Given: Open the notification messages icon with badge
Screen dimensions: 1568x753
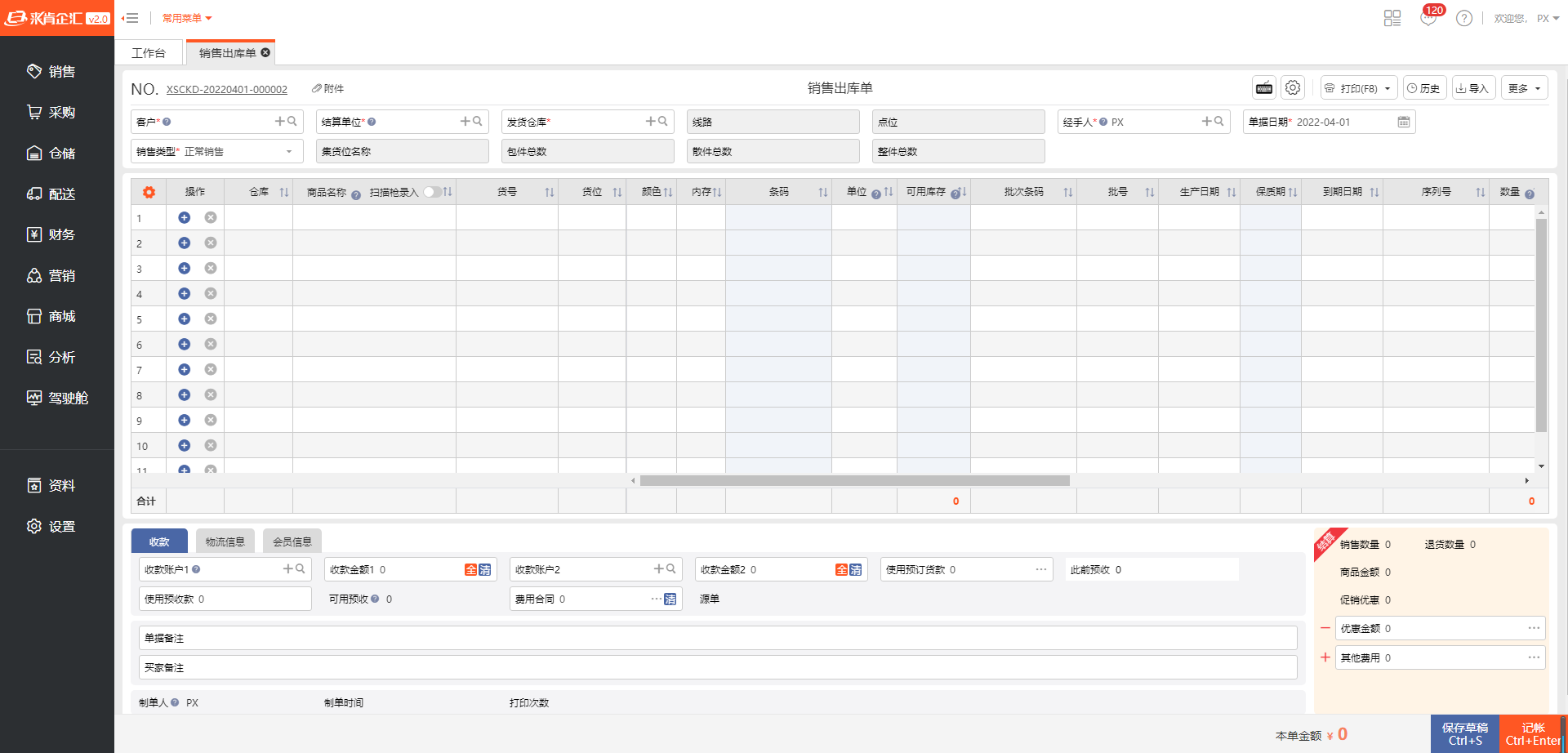Looking at the screenshot, I should 1428,18.
